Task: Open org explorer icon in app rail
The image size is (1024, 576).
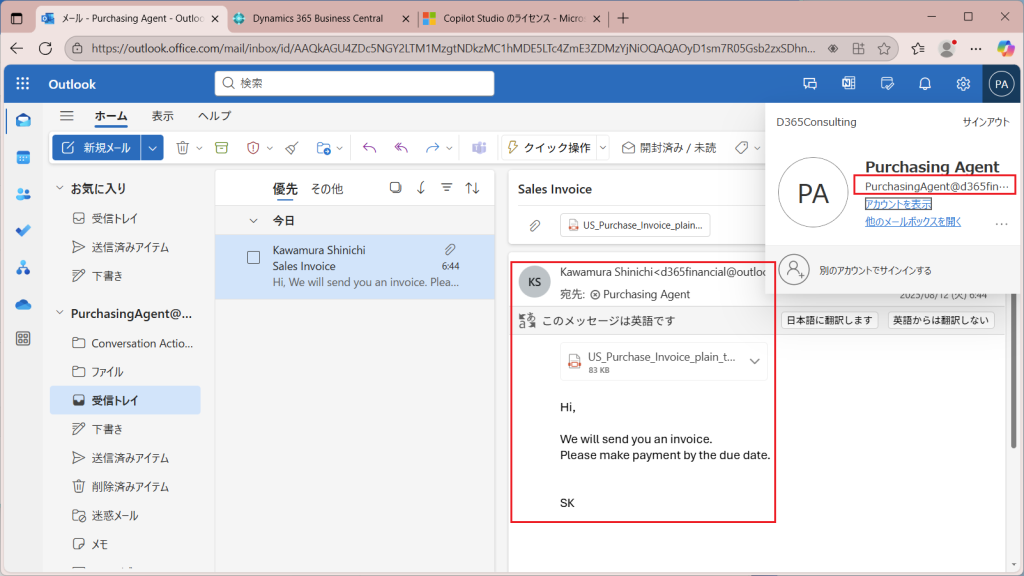Action: click(x=24, y=268)
